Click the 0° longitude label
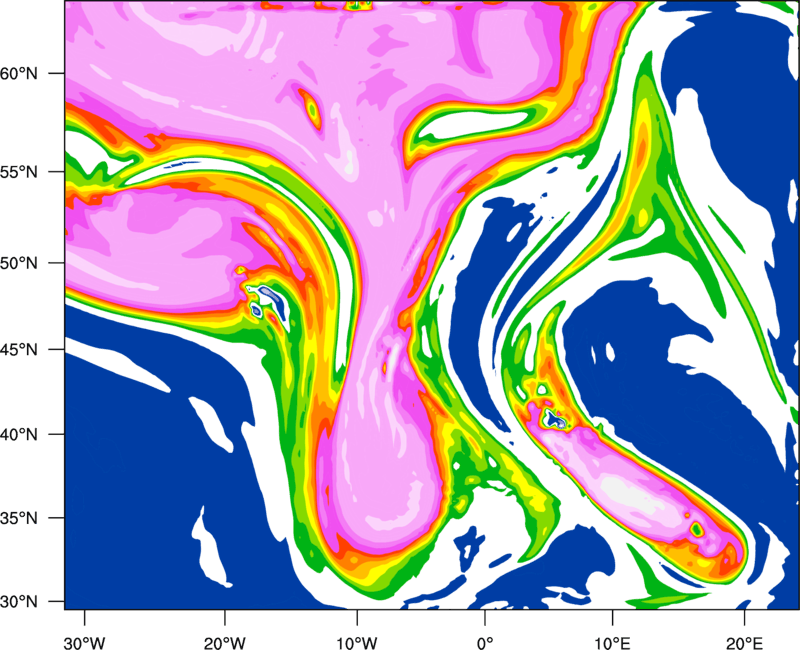This screenshot has width=800, height=650. tap(485, 643)
